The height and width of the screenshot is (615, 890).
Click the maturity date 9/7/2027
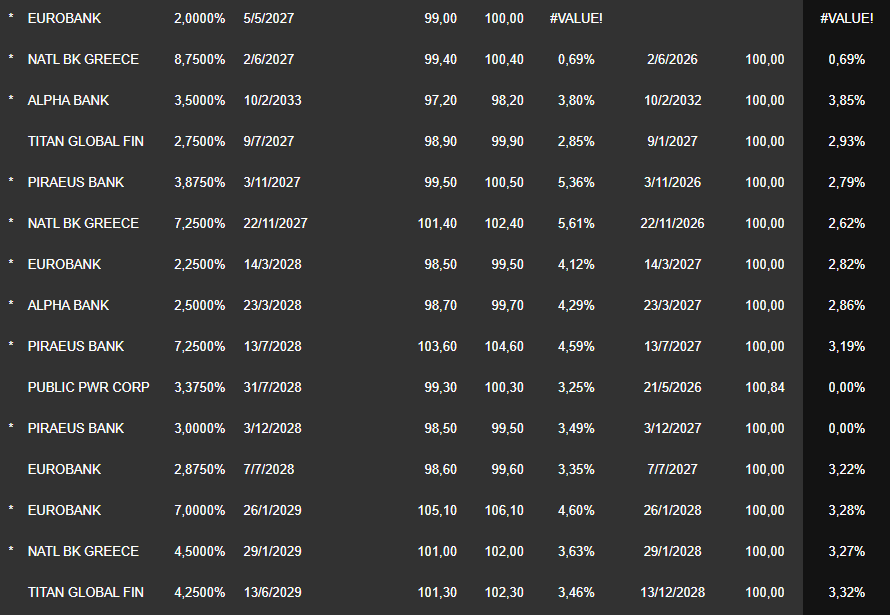[x=268, y=141]
